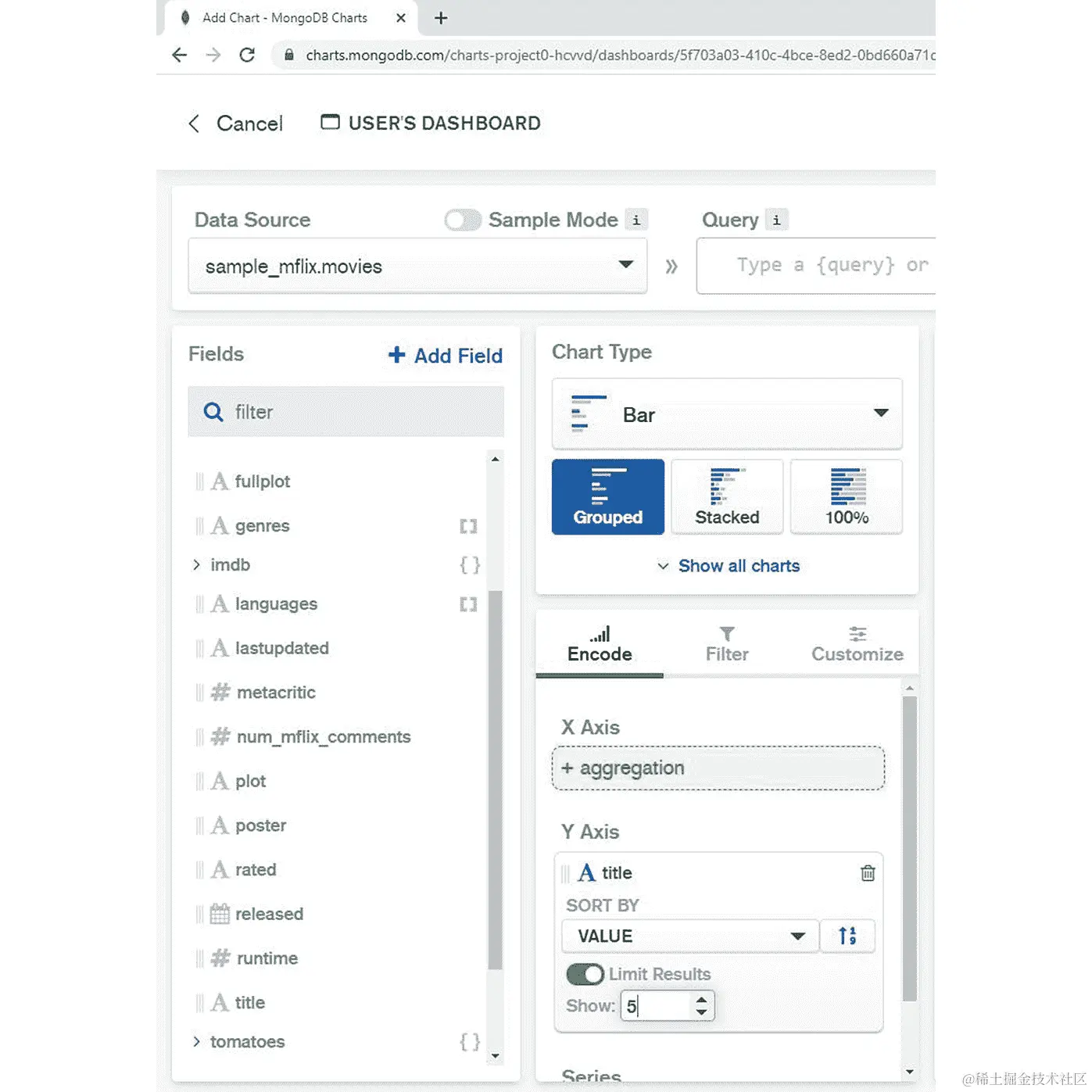Choose the 100% stacked bar variant
This screenshot has width=1092, height=1092.
[847, 497]
